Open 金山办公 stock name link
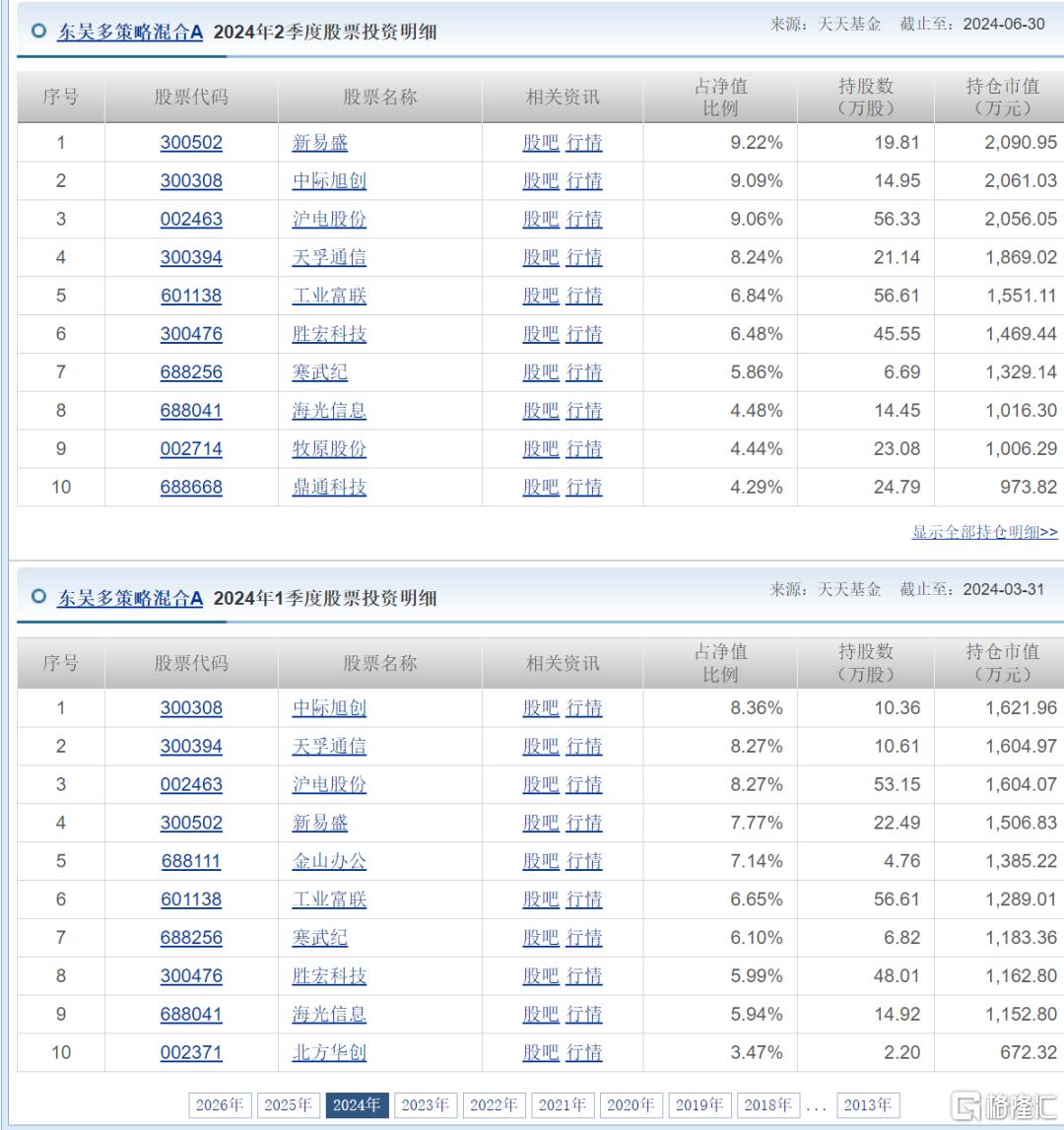 [329, 861]
